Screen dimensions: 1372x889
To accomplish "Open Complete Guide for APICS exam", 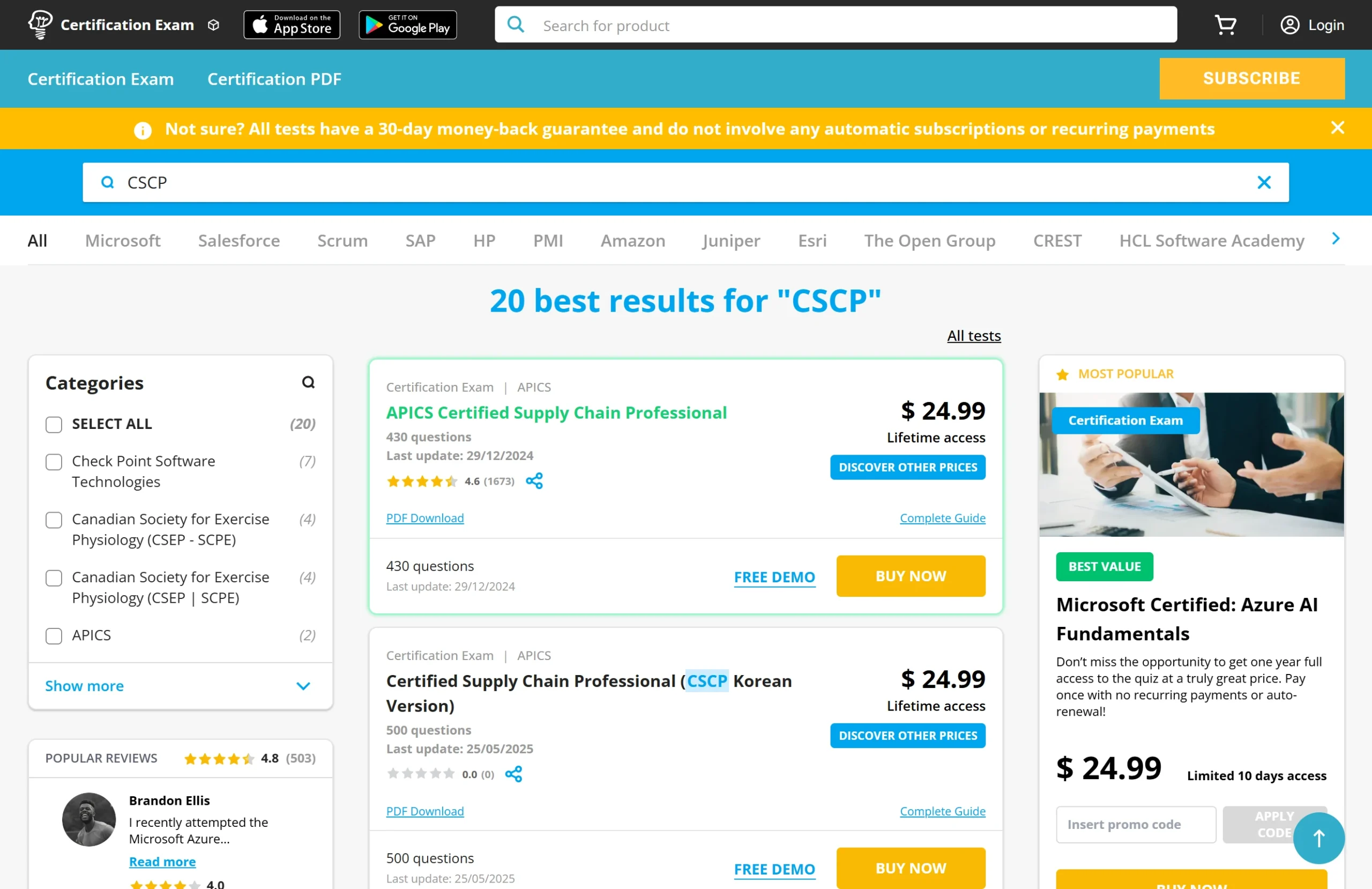I will [943, 518].
